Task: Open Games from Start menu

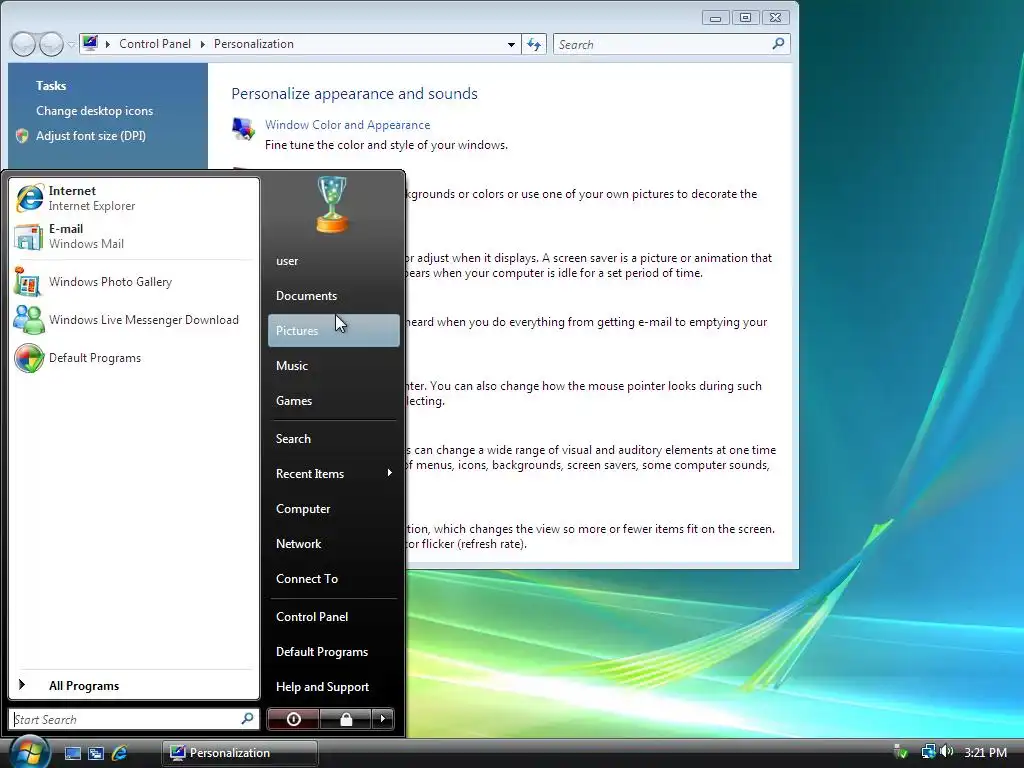Action: click(333, 401)
